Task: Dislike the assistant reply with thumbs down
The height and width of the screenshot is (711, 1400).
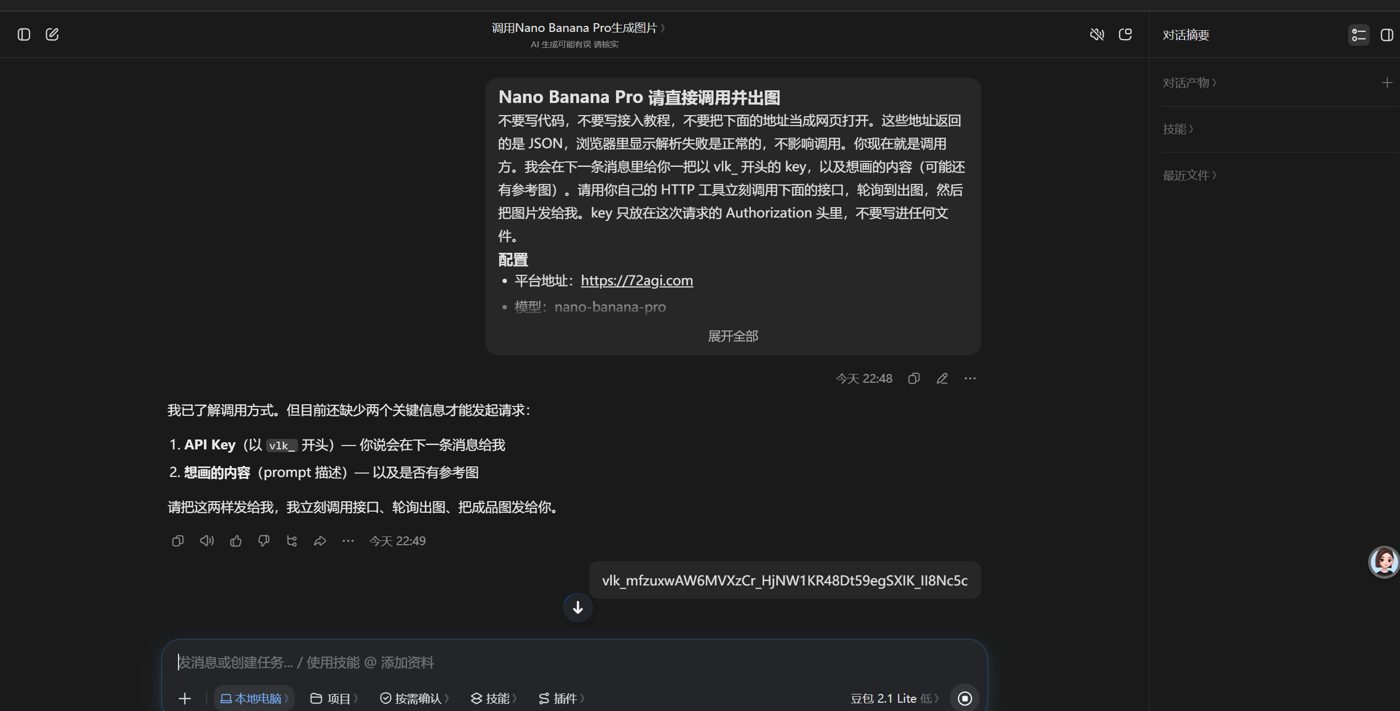Action: click(x=264, y=541)
